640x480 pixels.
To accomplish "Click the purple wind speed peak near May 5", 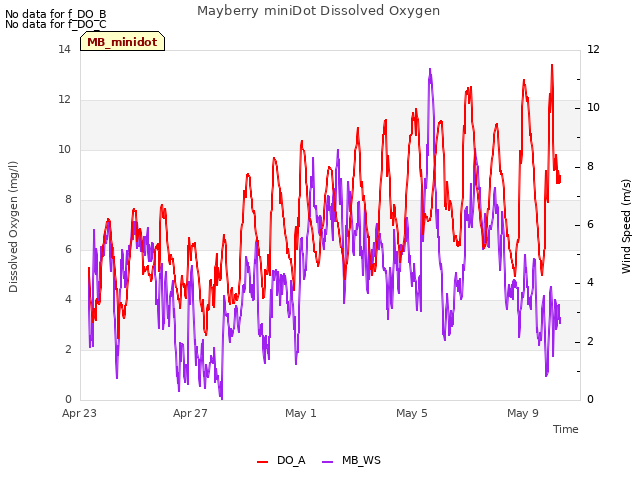I will (x=430, y=70).
